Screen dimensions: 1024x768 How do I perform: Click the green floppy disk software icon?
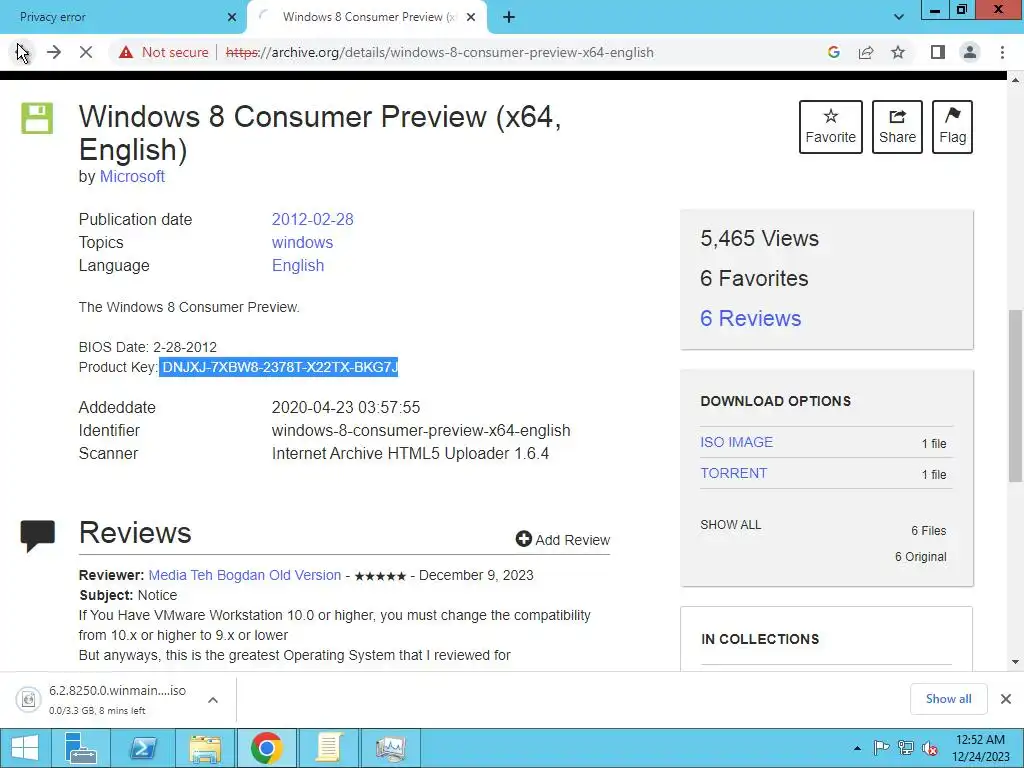(x=37, y=118)
